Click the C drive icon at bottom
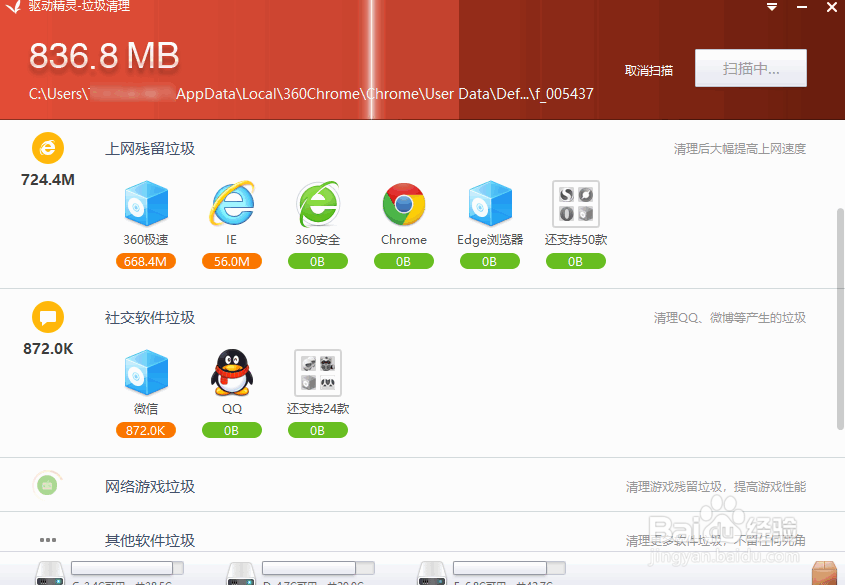This screenshot has width=845, height=585. [50, 573]
